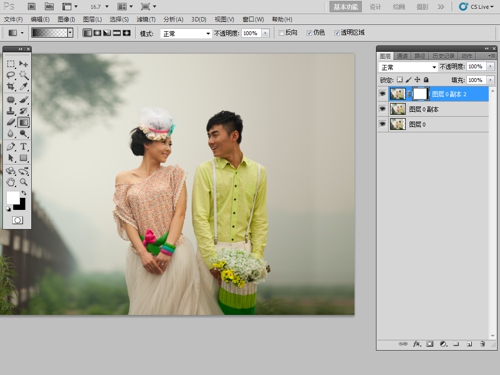Toggle lock position

coord(417,80)
